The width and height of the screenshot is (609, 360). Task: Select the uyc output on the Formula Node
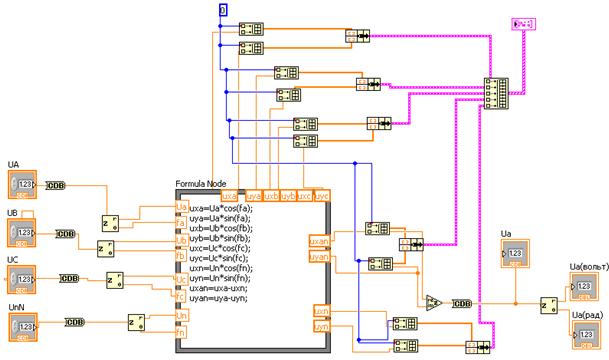322,196
